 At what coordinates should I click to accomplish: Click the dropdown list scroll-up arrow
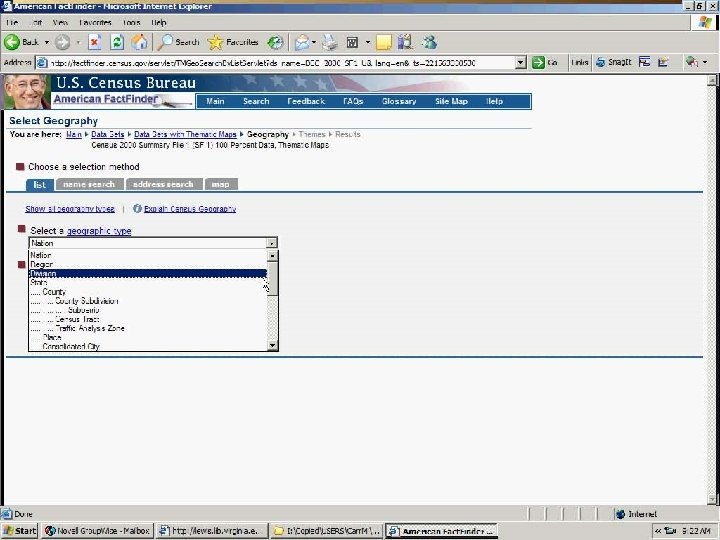[x=272, y=255]
